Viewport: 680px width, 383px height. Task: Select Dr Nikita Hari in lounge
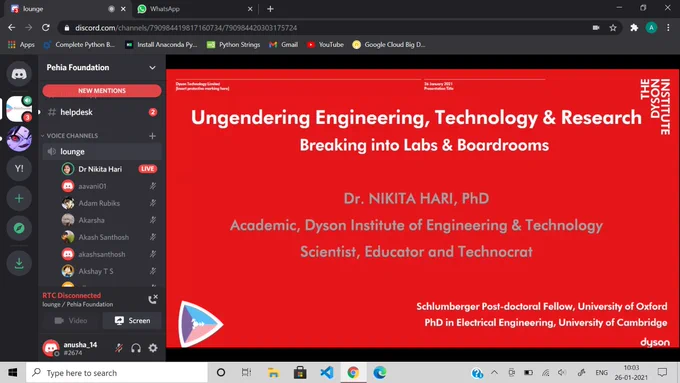click(100, 169)
